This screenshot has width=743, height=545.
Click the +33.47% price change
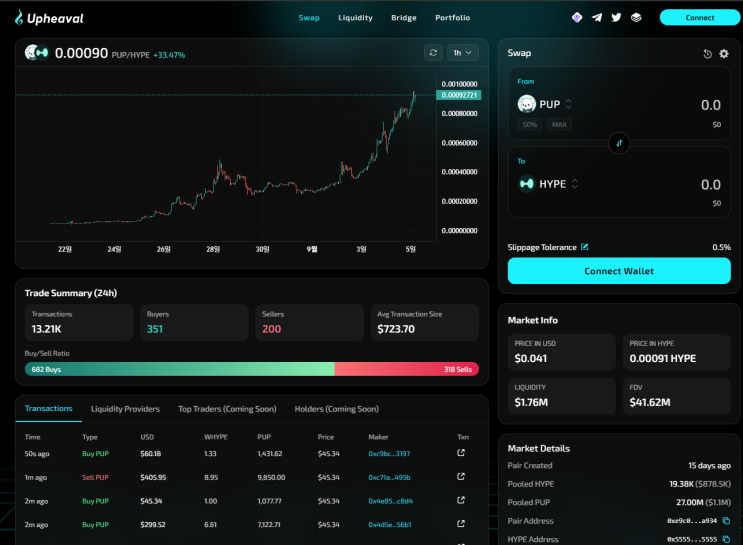point(169,55)
